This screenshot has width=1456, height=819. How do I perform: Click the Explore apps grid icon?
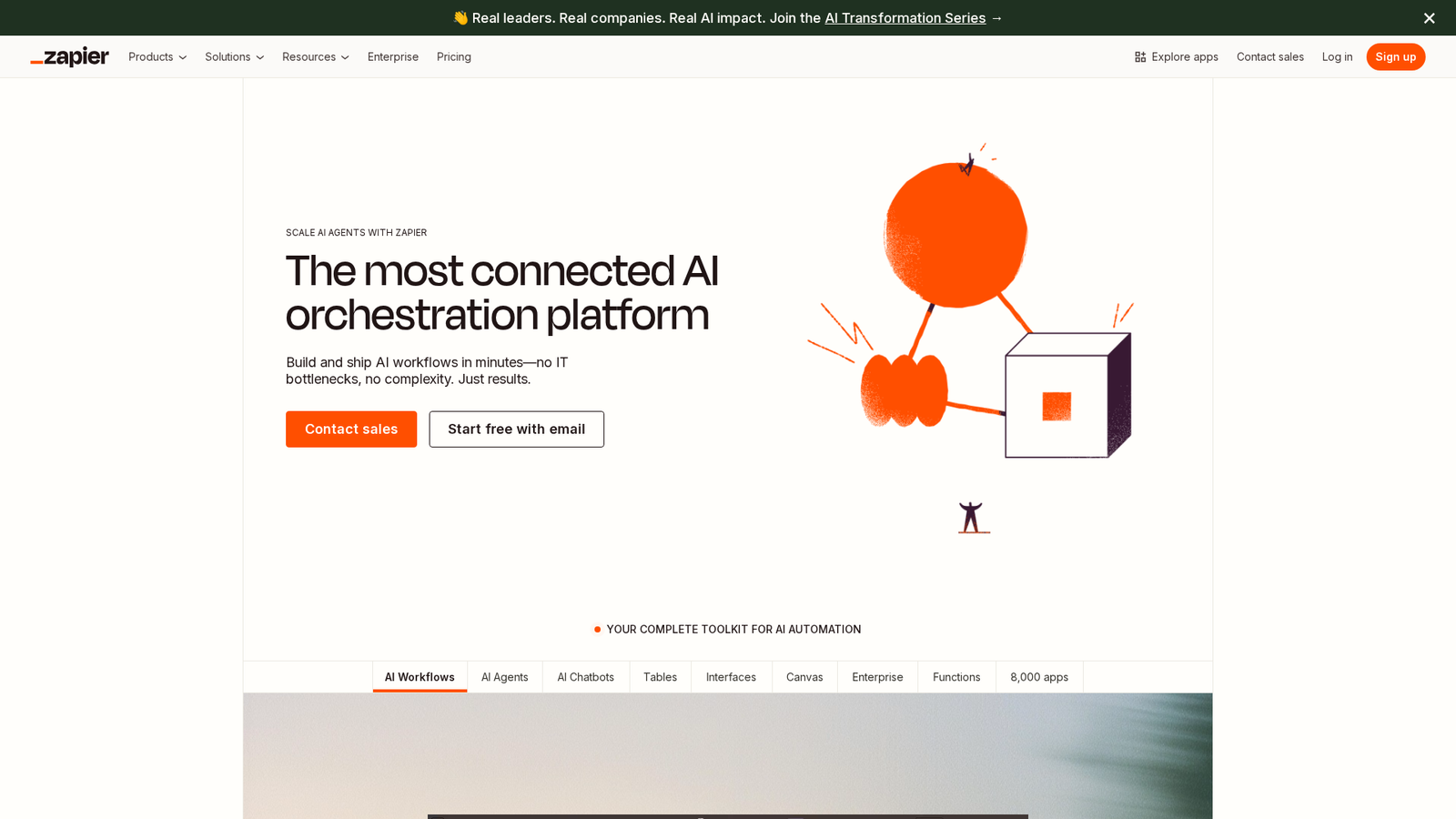[1139, 56]
